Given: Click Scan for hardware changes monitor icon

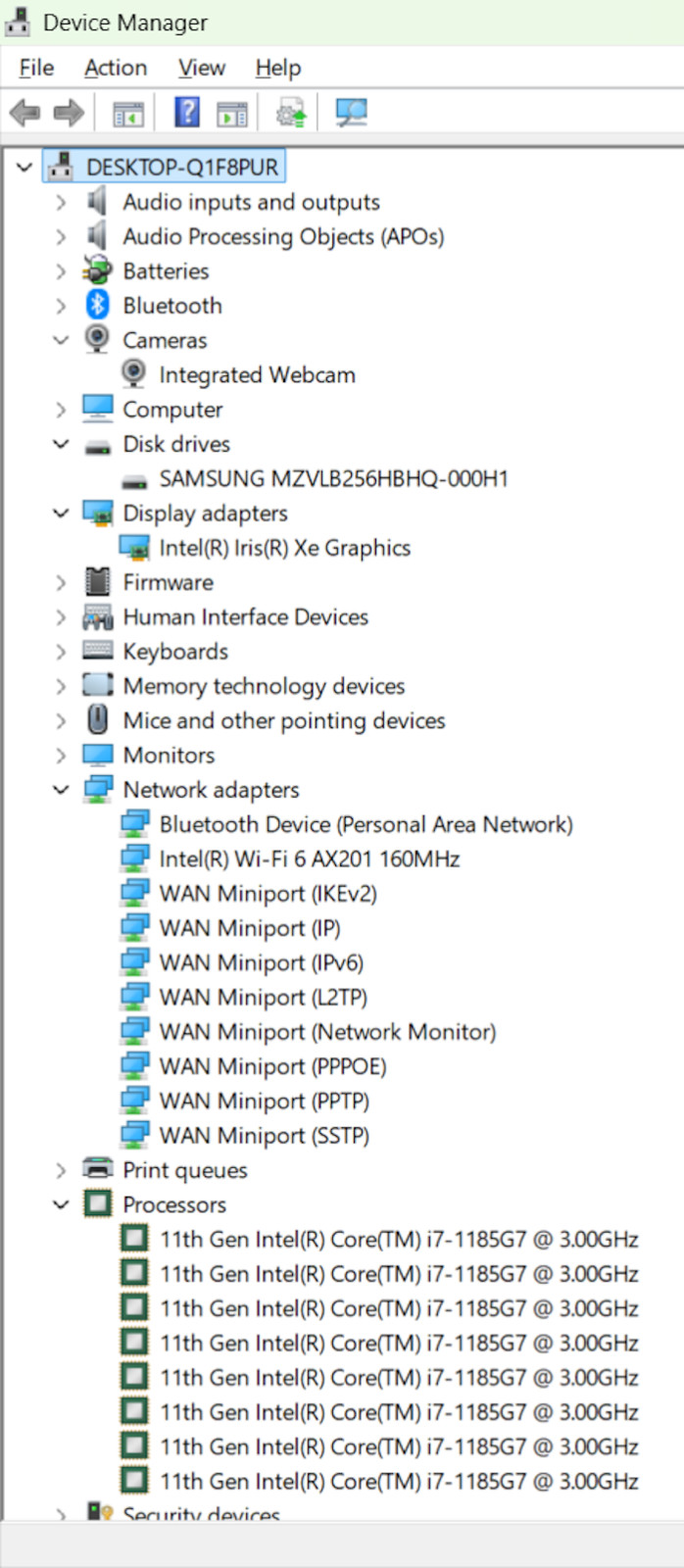Looking at the screenshot, I should tap(351, 113).
